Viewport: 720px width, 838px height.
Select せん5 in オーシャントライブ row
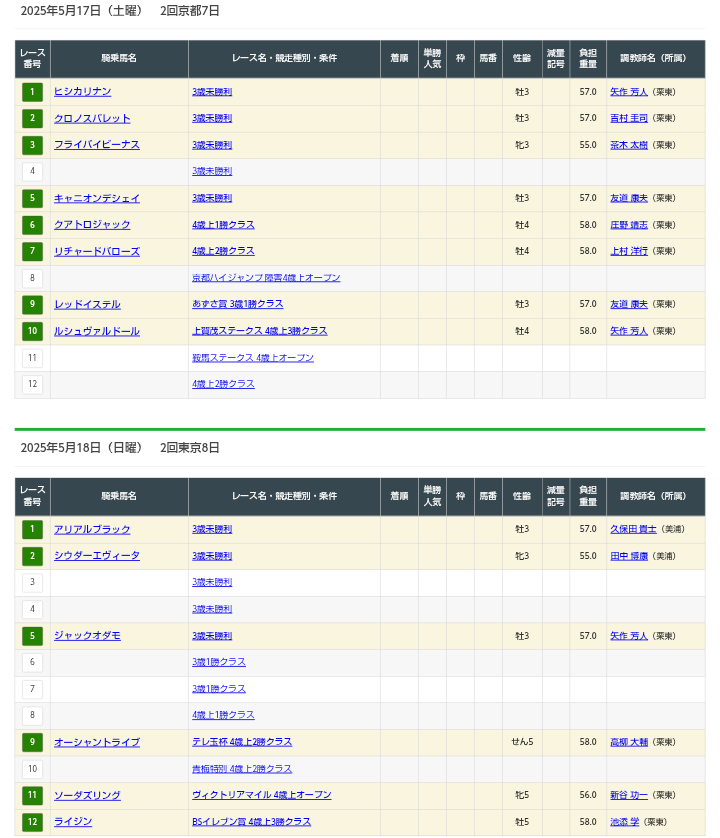pos(522,742)
